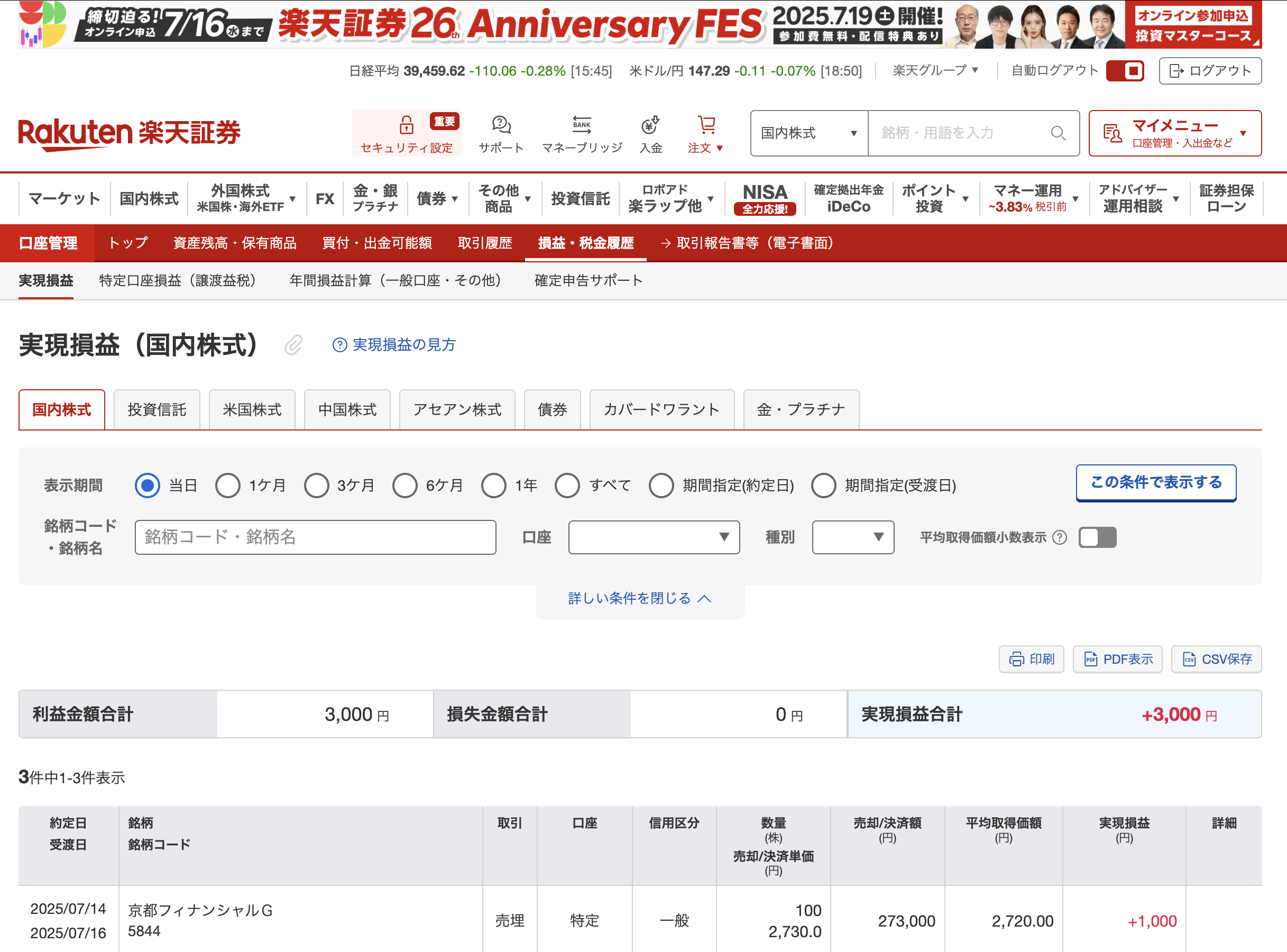Screen dimensions: 1287x952
Task: Click the Rakuten 楽天証券 logo
Action: pyautogui.click(x=130, y=134)
